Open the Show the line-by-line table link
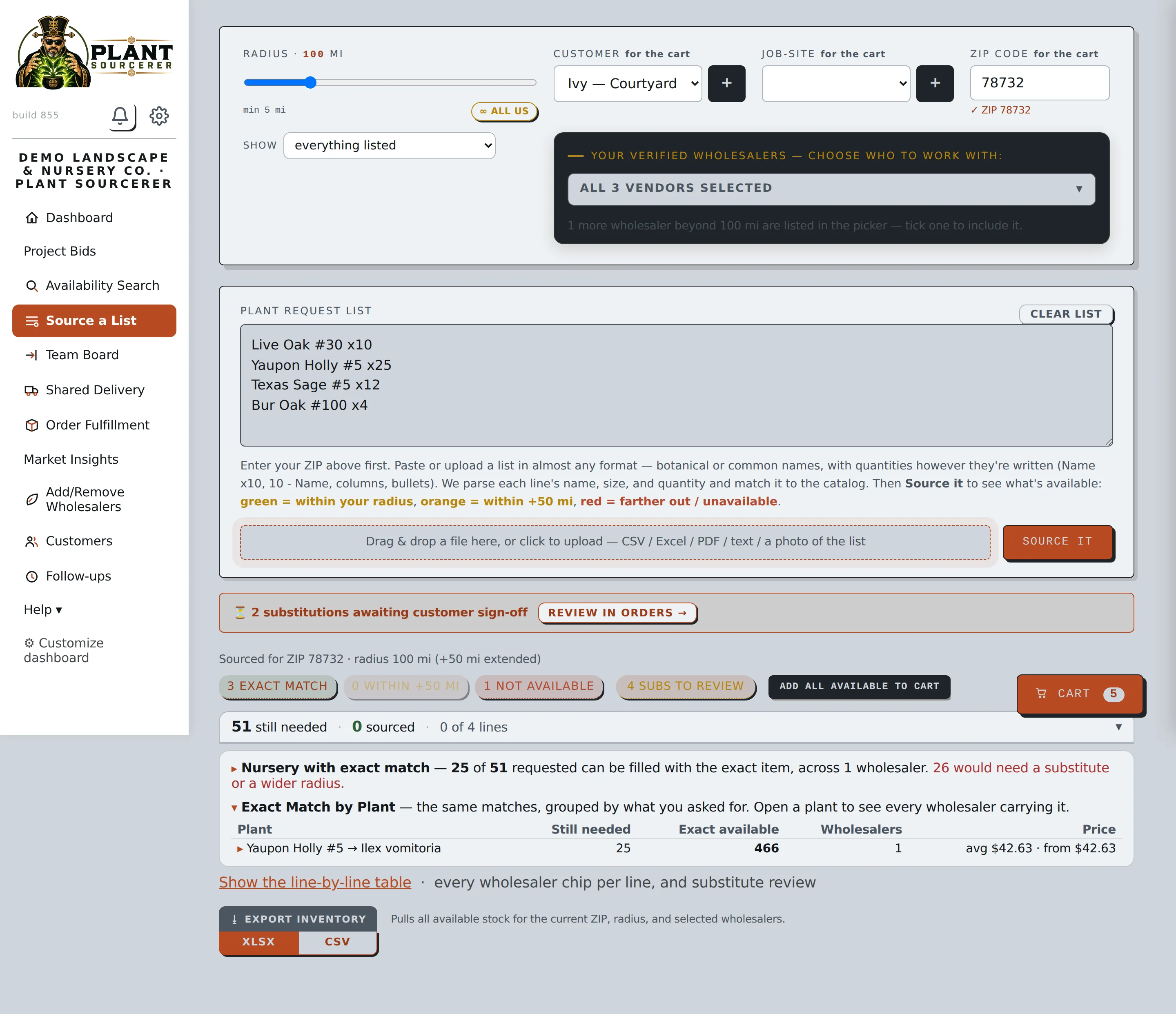The height and width of the screenshot is (1014, 1176). pos(315,883)
